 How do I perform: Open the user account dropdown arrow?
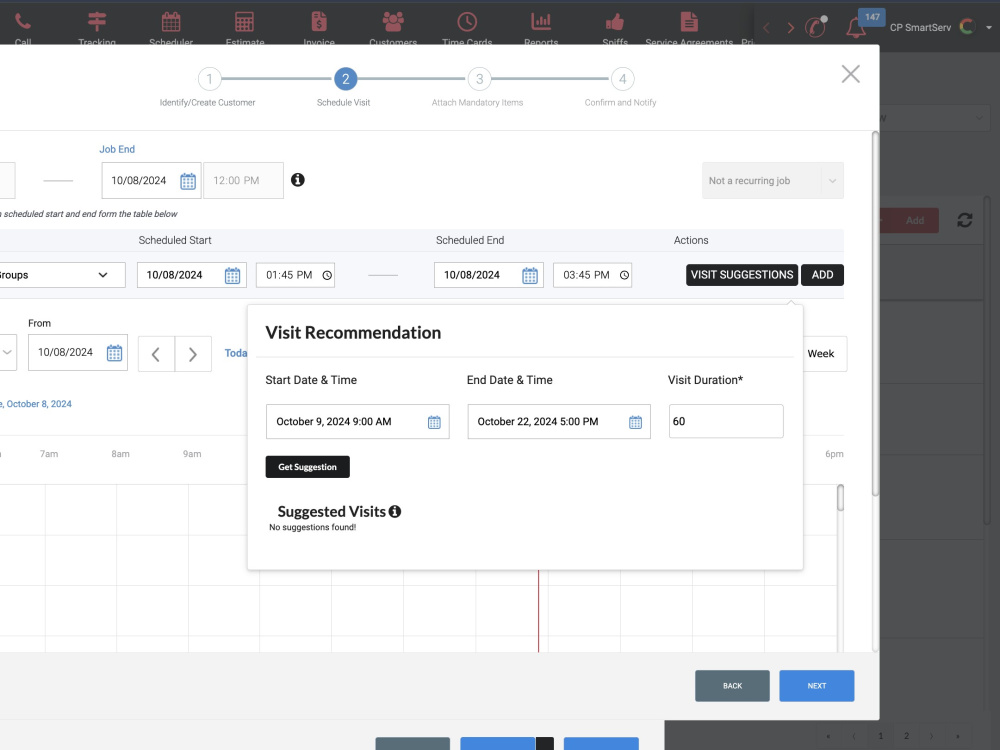[989, 27]
